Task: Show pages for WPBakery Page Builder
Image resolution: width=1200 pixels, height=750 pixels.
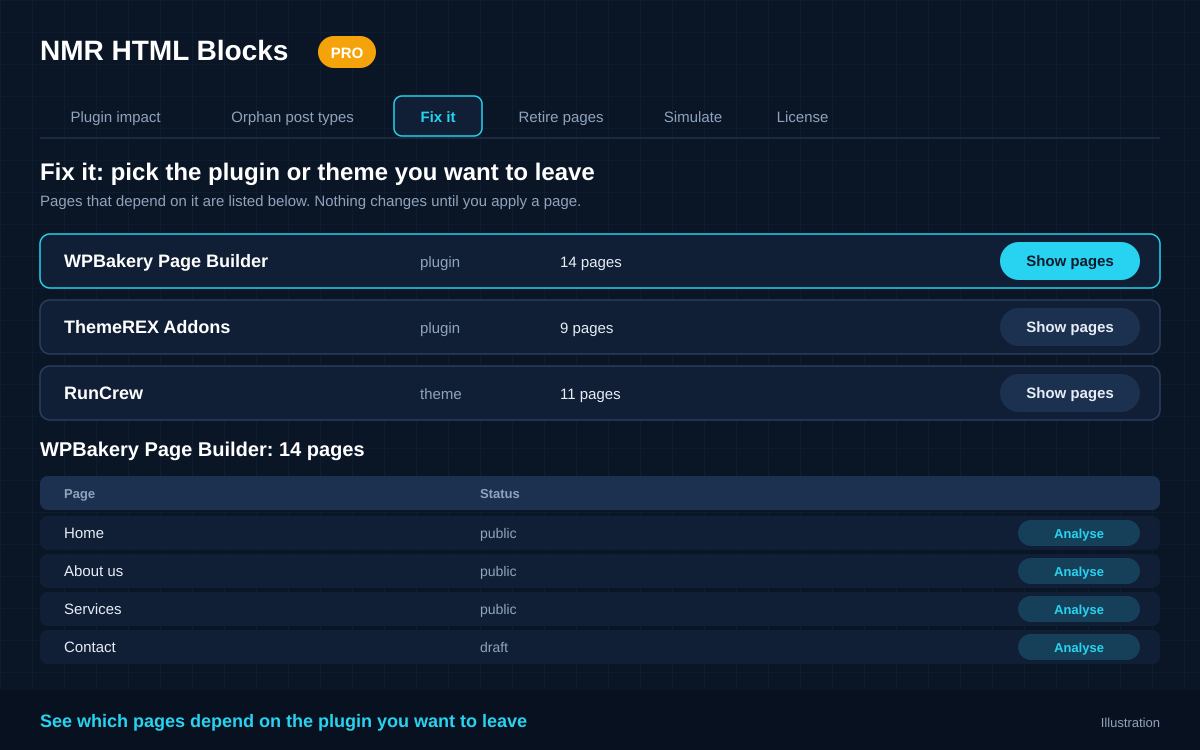Action: click(1070, 261)
